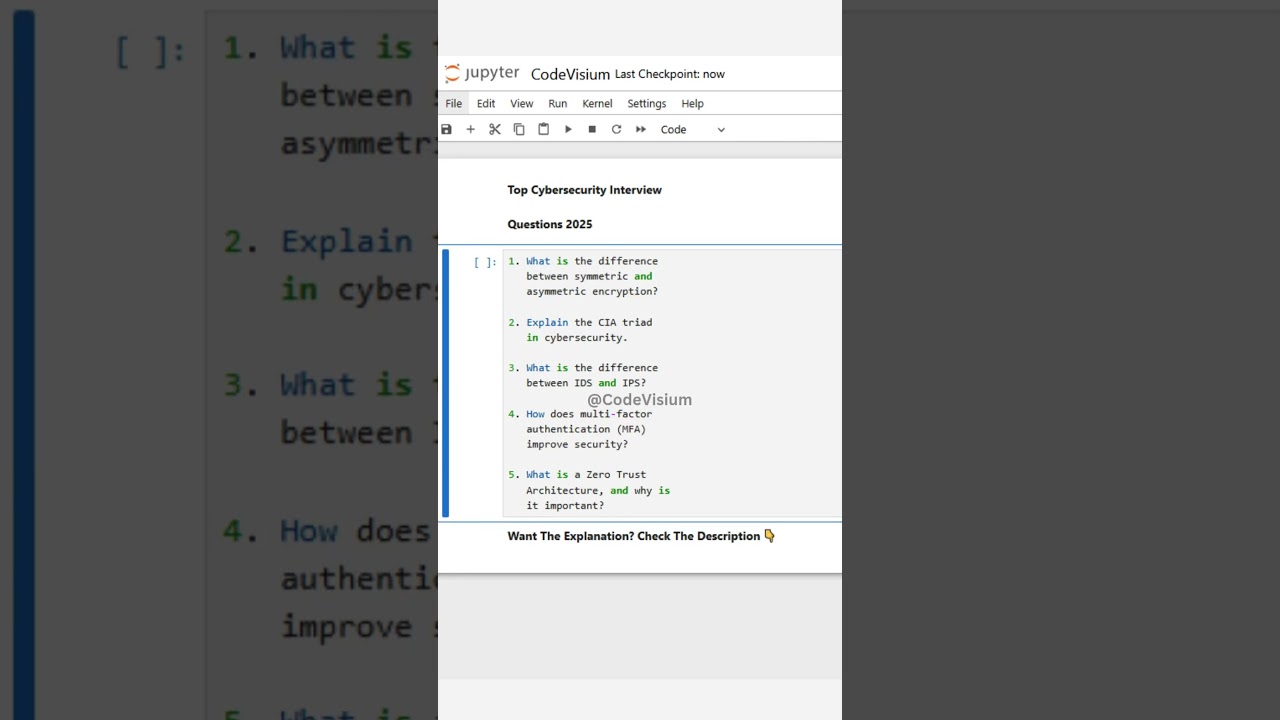Open the Edit menu

click(x=486, y=103)
